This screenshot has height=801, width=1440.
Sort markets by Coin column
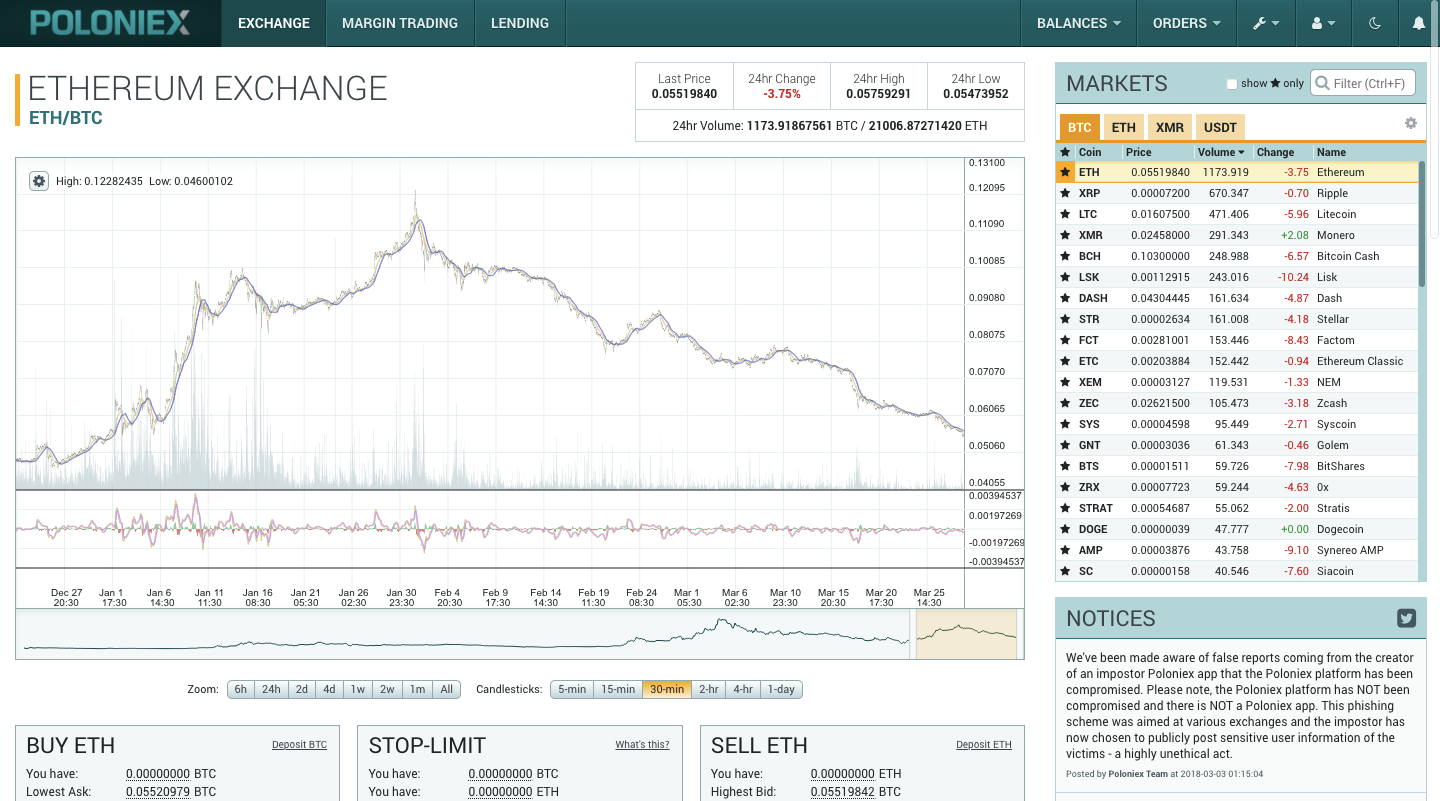point(1098,152)
